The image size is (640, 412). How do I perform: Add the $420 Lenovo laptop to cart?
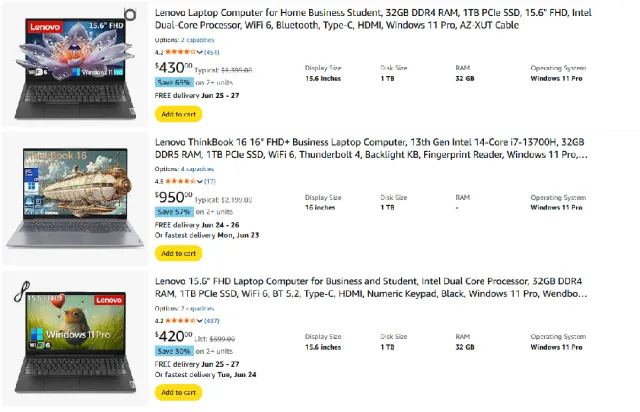[x=178, y=393]
